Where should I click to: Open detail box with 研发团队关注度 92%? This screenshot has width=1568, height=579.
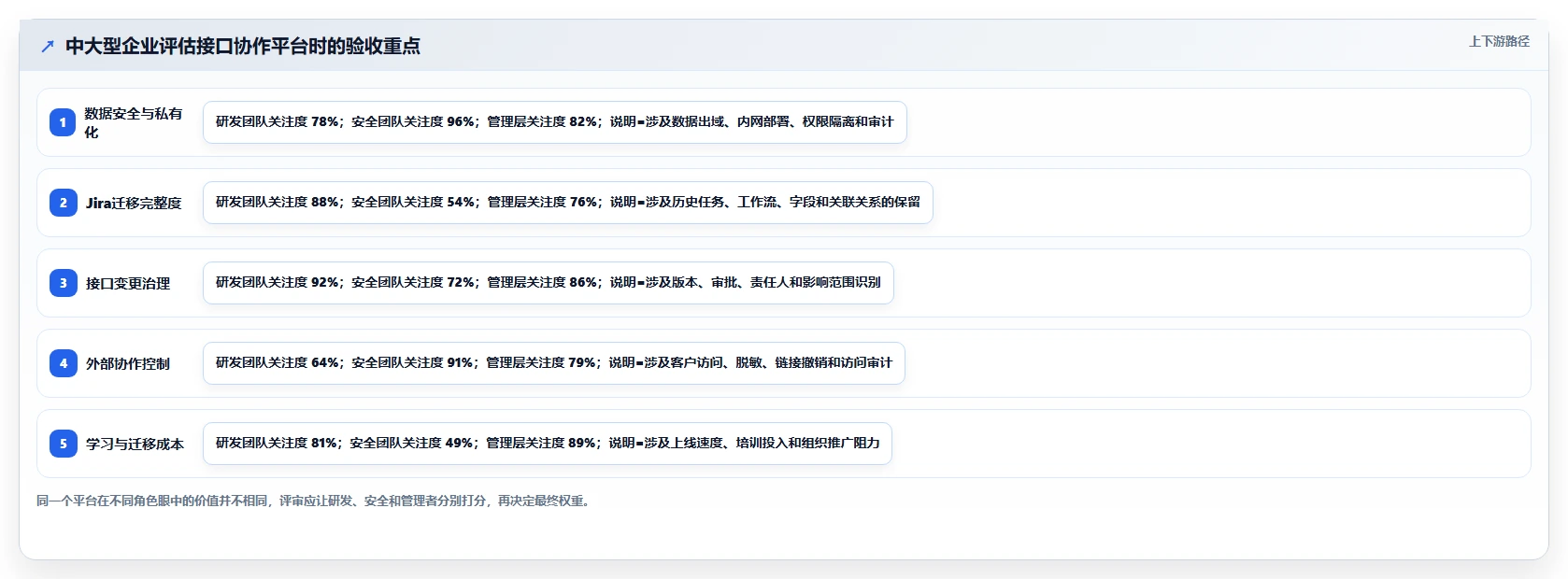point(549,283)
